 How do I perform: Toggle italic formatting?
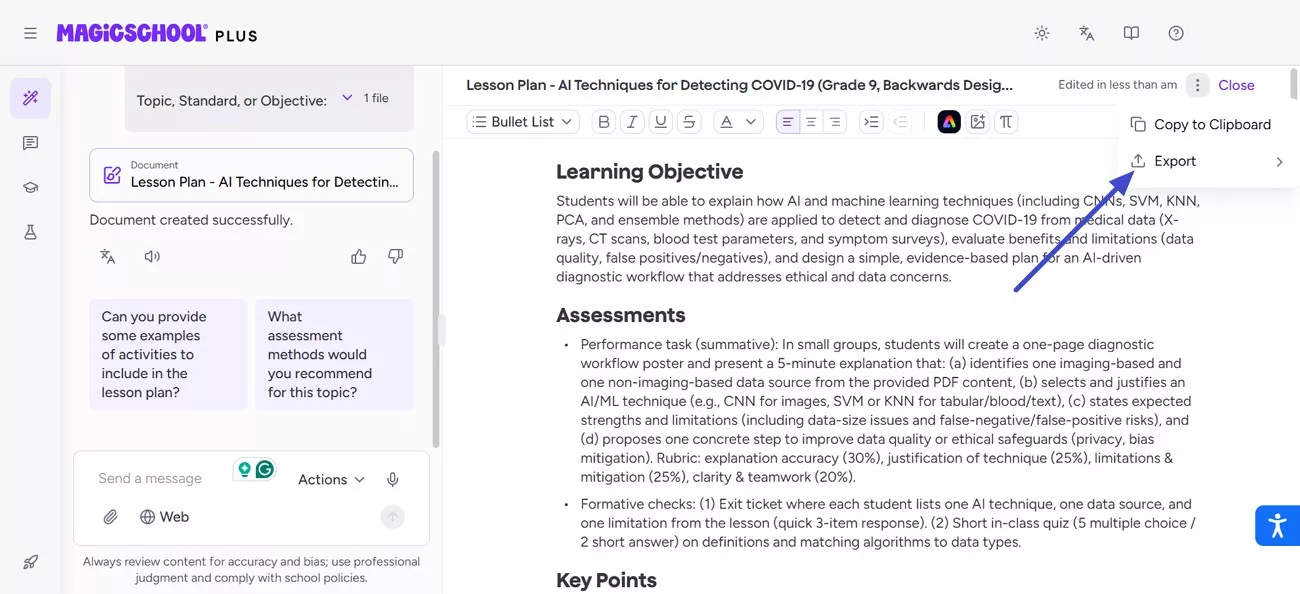[x=632, y=122]
